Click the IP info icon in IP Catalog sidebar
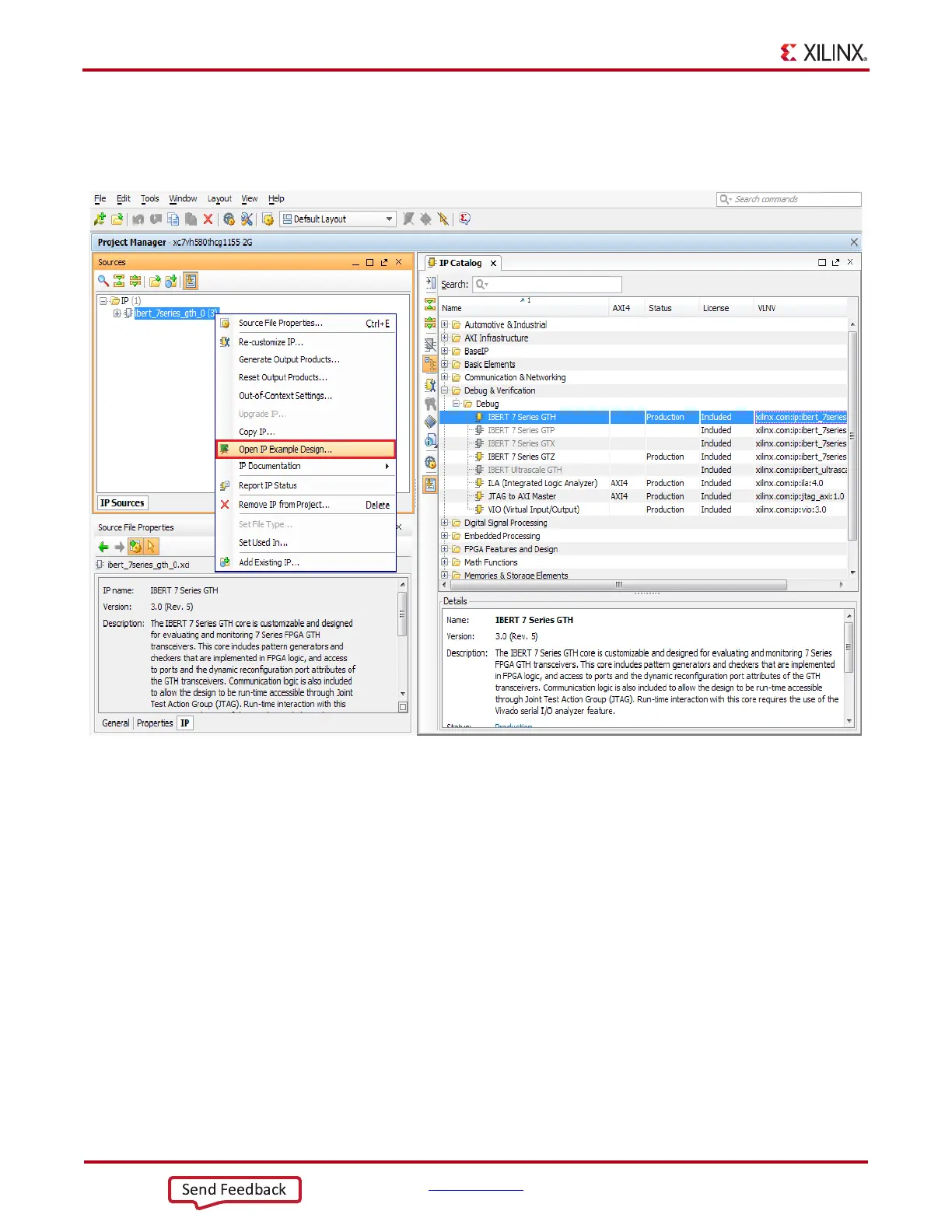The image size is (952, 1232). pyautogui.click(x=430, y=441)
